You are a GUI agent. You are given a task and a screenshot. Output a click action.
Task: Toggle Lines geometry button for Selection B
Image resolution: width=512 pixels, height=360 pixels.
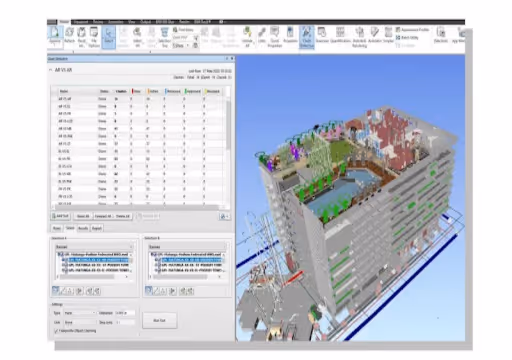[156, 291]
